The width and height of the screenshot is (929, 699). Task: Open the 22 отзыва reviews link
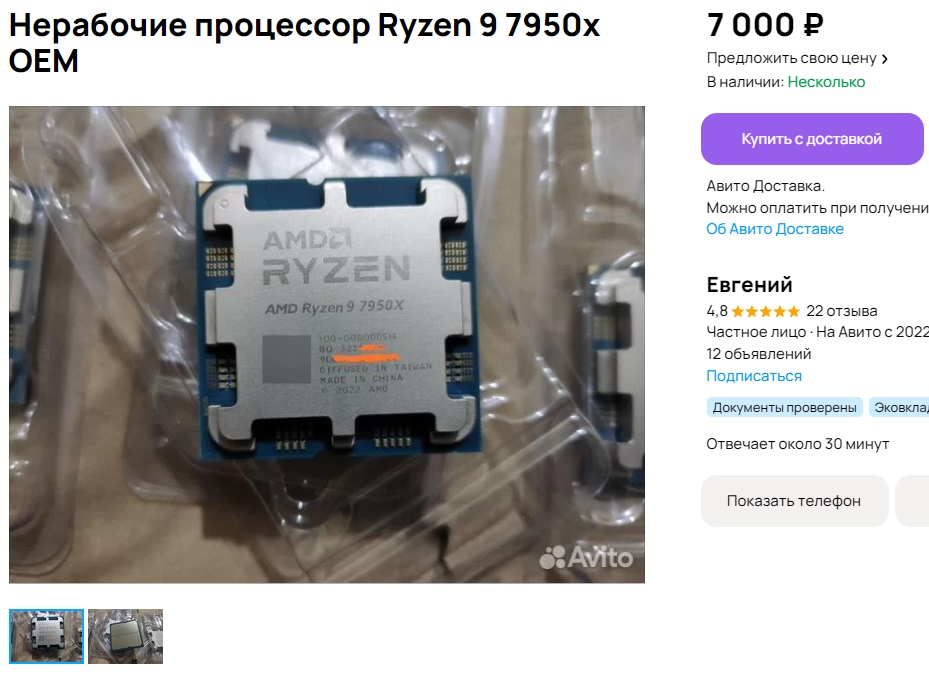tap(841, 311)
